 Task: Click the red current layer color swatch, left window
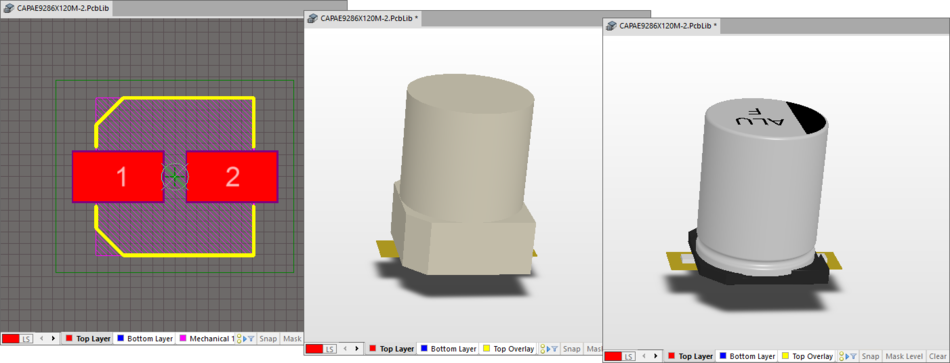[12, 338]
